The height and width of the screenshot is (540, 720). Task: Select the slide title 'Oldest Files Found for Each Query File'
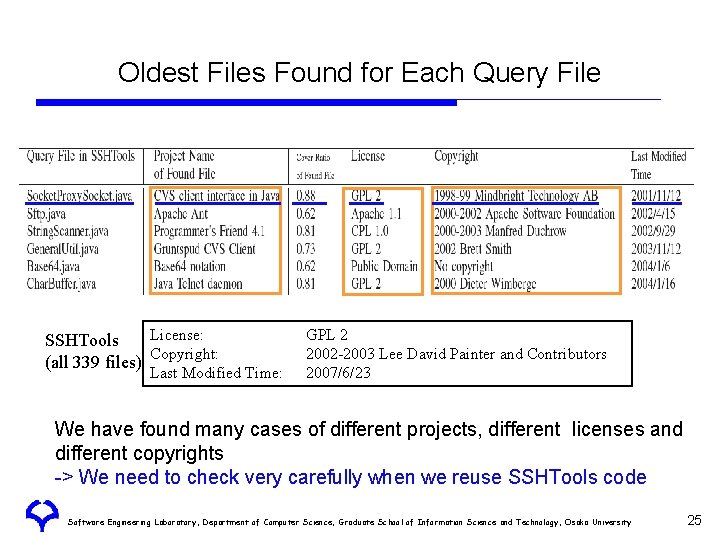tap(359, 73)
